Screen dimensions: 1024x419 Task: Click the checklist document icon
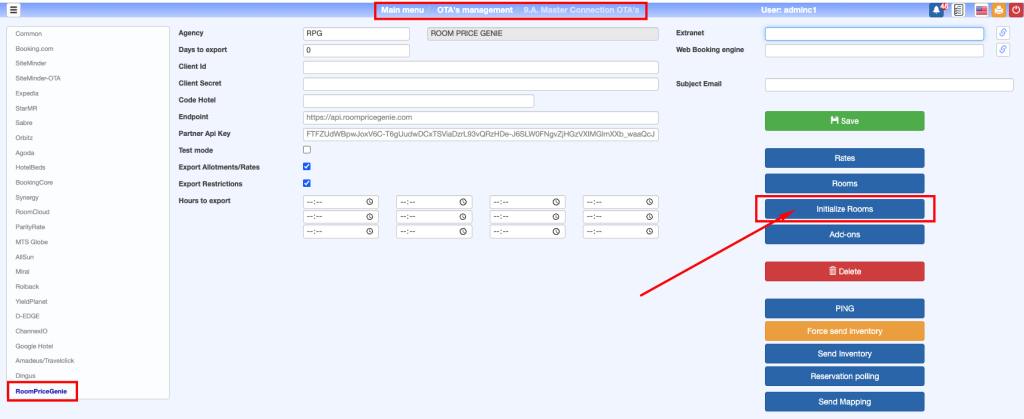[x=958, y=10]
